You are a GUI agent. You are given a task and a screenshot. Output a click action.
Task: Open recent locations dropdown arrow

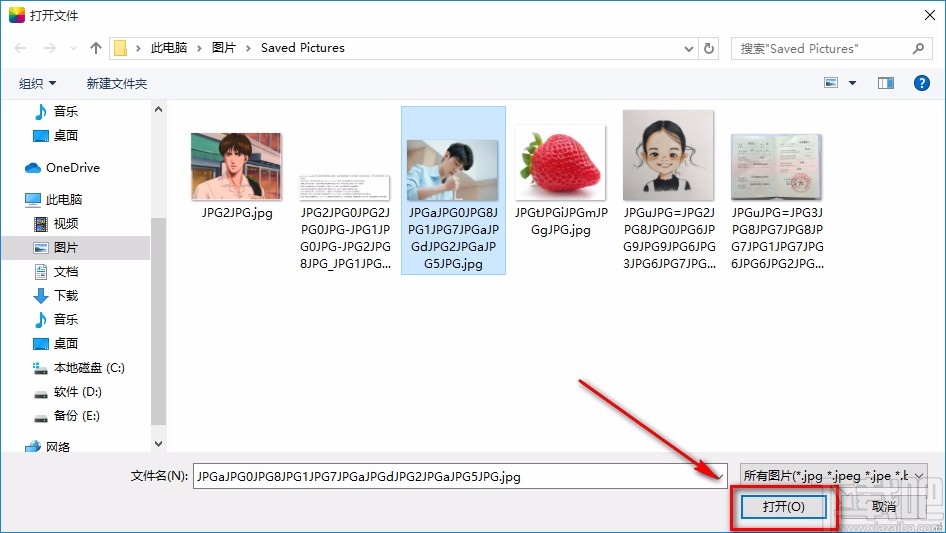pyautogui.click(x=73, y=48)
